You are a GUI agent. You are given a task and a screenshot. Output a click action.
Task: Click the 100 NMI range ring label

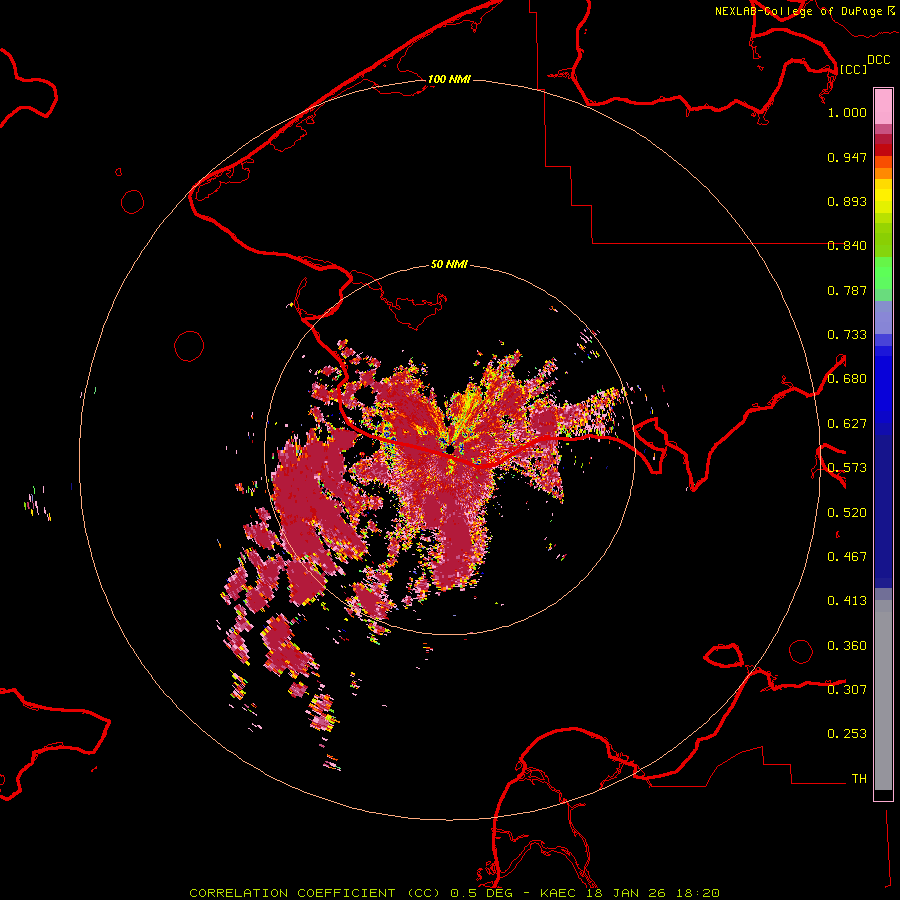pos(449,79)
